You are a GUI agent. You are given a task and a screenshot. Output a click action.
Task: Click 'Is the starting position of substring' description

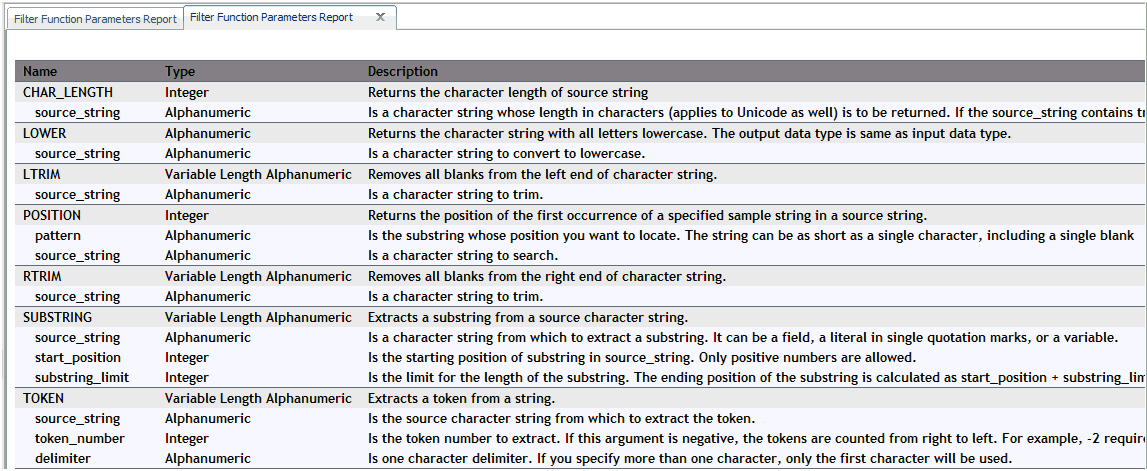642,358
